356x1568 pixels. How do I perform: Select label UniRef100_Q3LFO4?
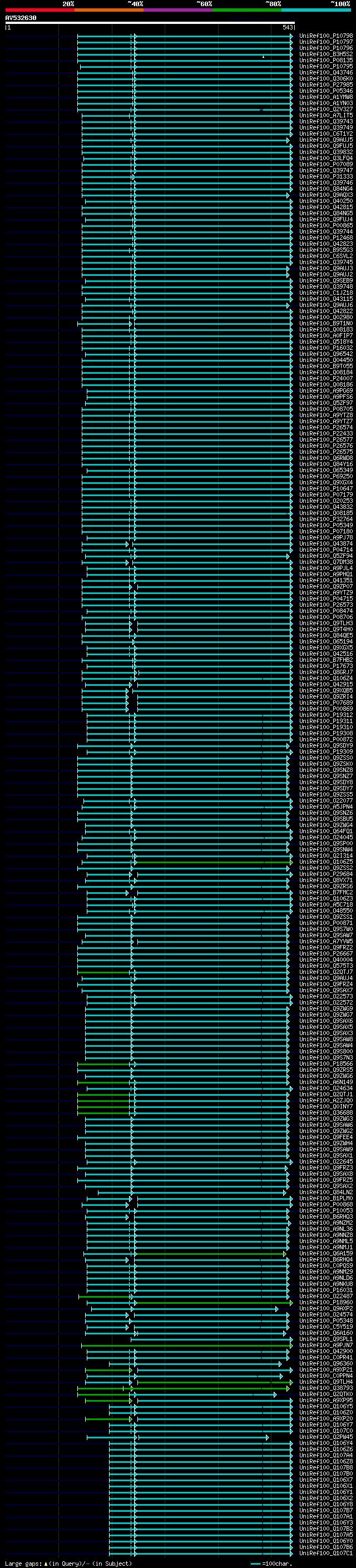pyautogui.click(x=326, y=159)
